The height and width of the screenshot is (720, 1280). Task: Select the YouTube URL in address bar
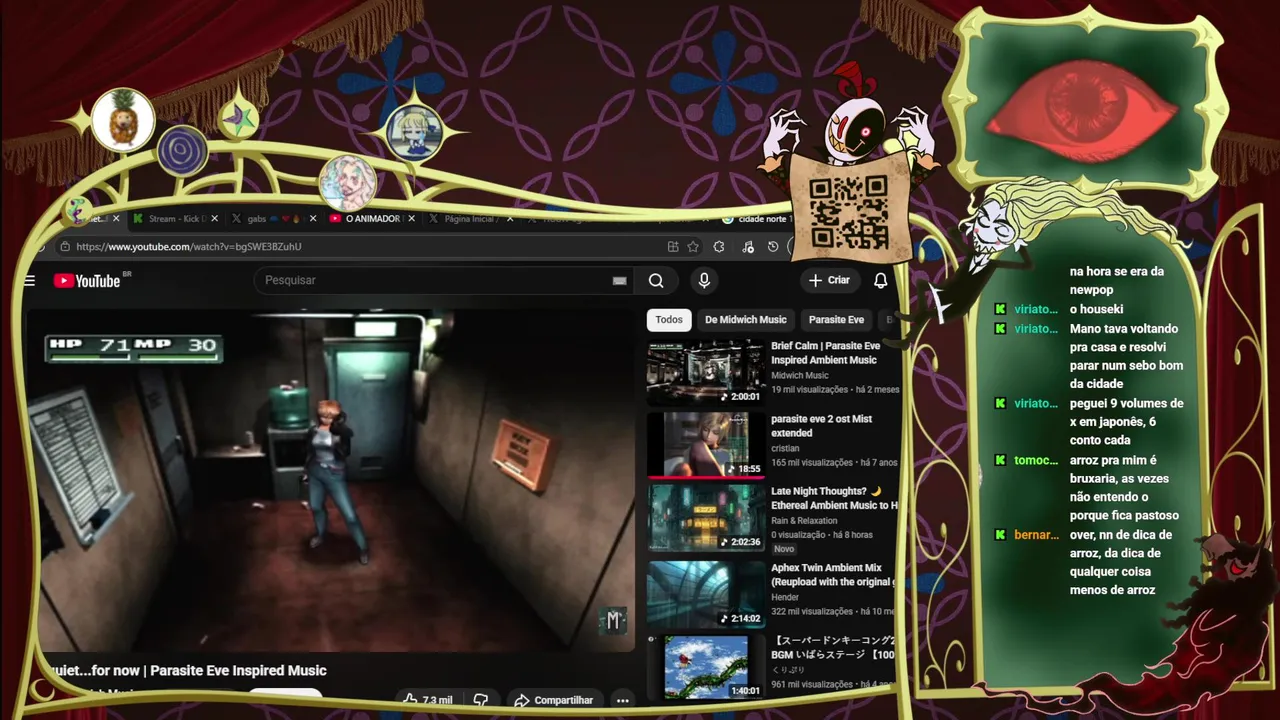click(x=189, y=247)
